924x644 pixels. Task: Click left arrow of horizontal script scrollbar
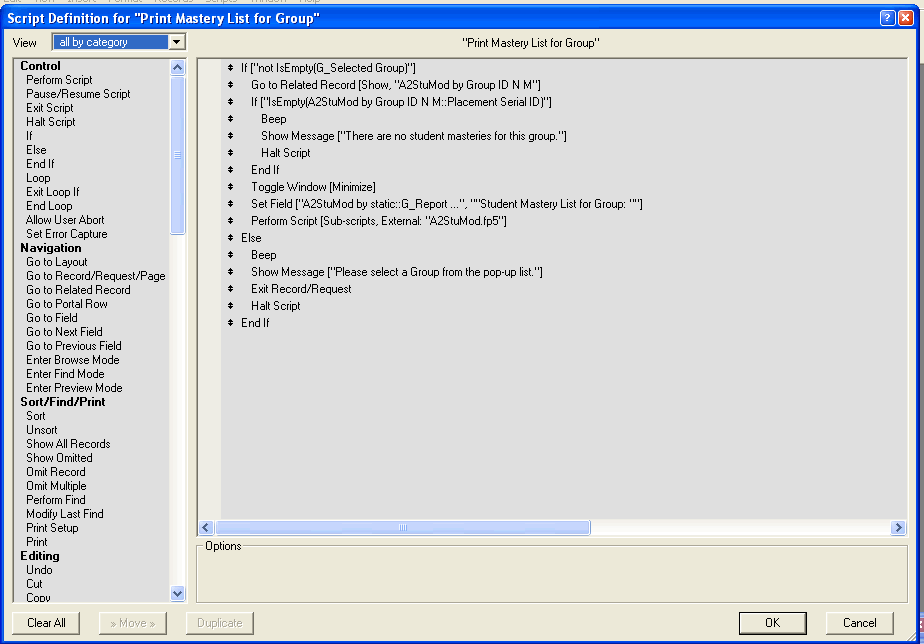207,527
